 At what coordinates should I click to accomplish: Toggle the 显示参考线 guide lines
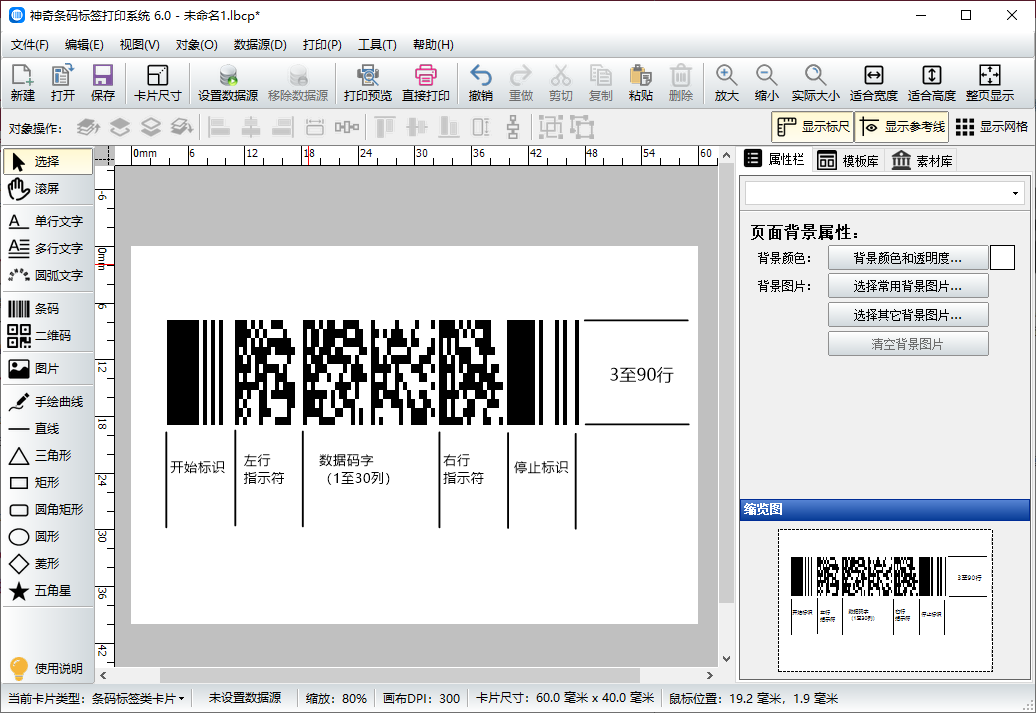pyautogui.click(x=902, y=127)
